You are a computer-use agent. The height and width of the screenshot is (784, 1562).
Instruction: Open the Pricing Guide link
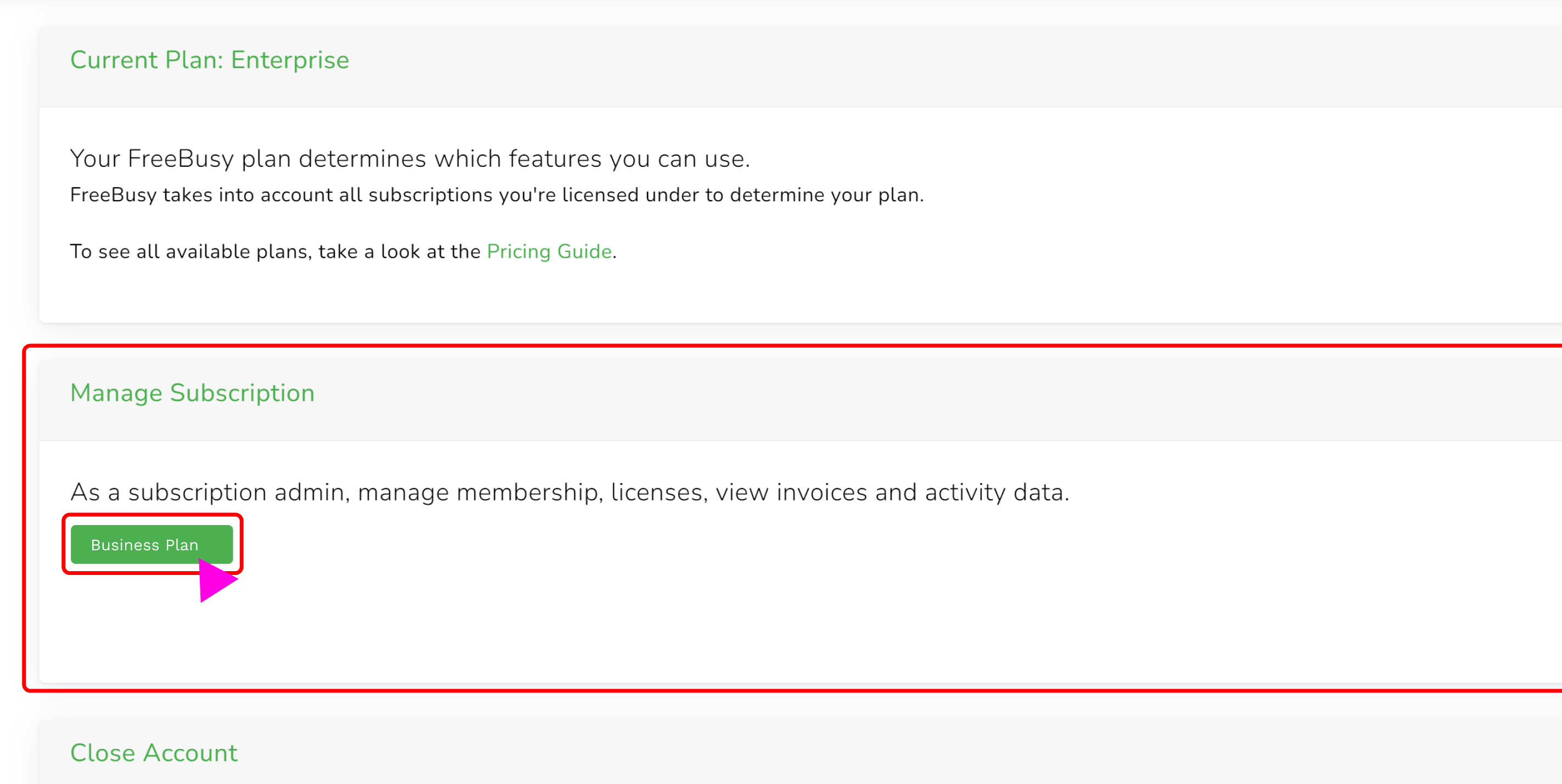tap(549, 251)
